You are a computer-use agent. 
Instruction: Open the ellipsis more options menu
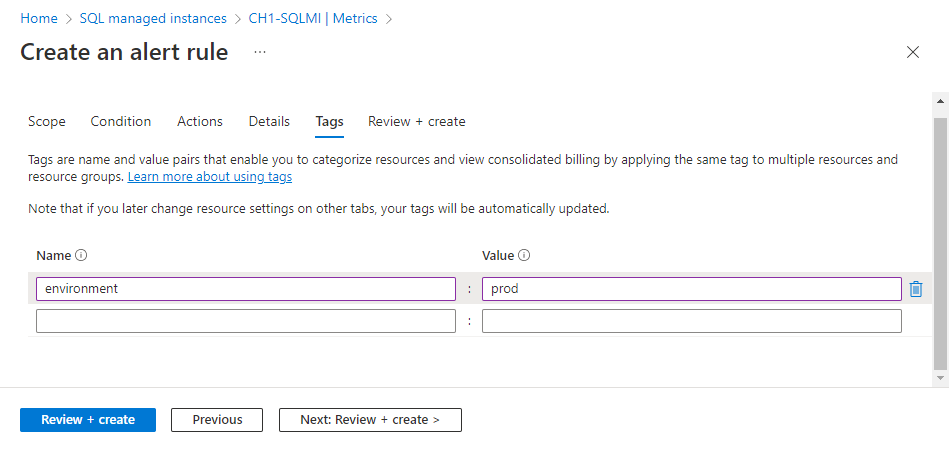pyautogui.click(x=260, y=52)
